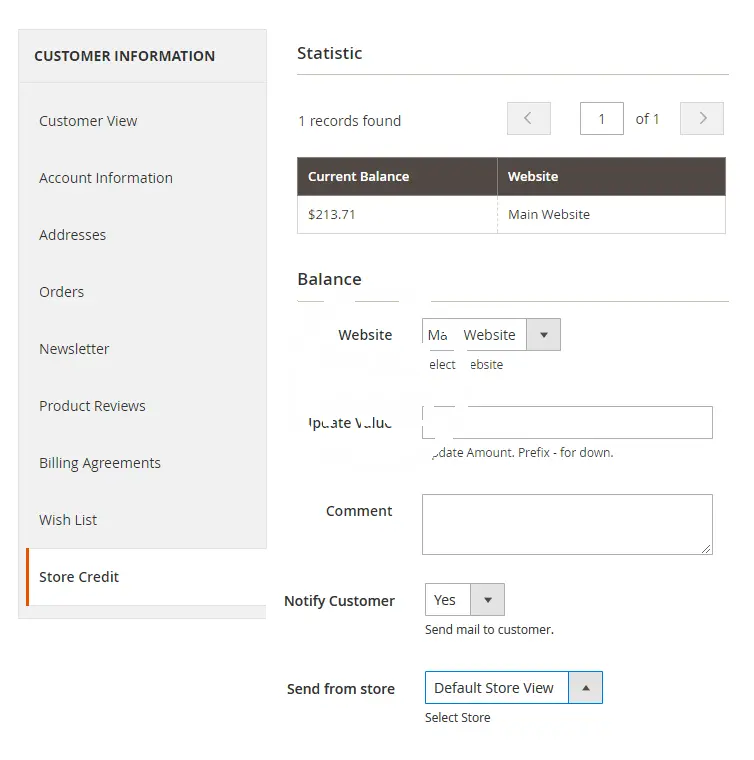Open the Website dropdown
Screen dimensions: 754x760
click(491, 335)
